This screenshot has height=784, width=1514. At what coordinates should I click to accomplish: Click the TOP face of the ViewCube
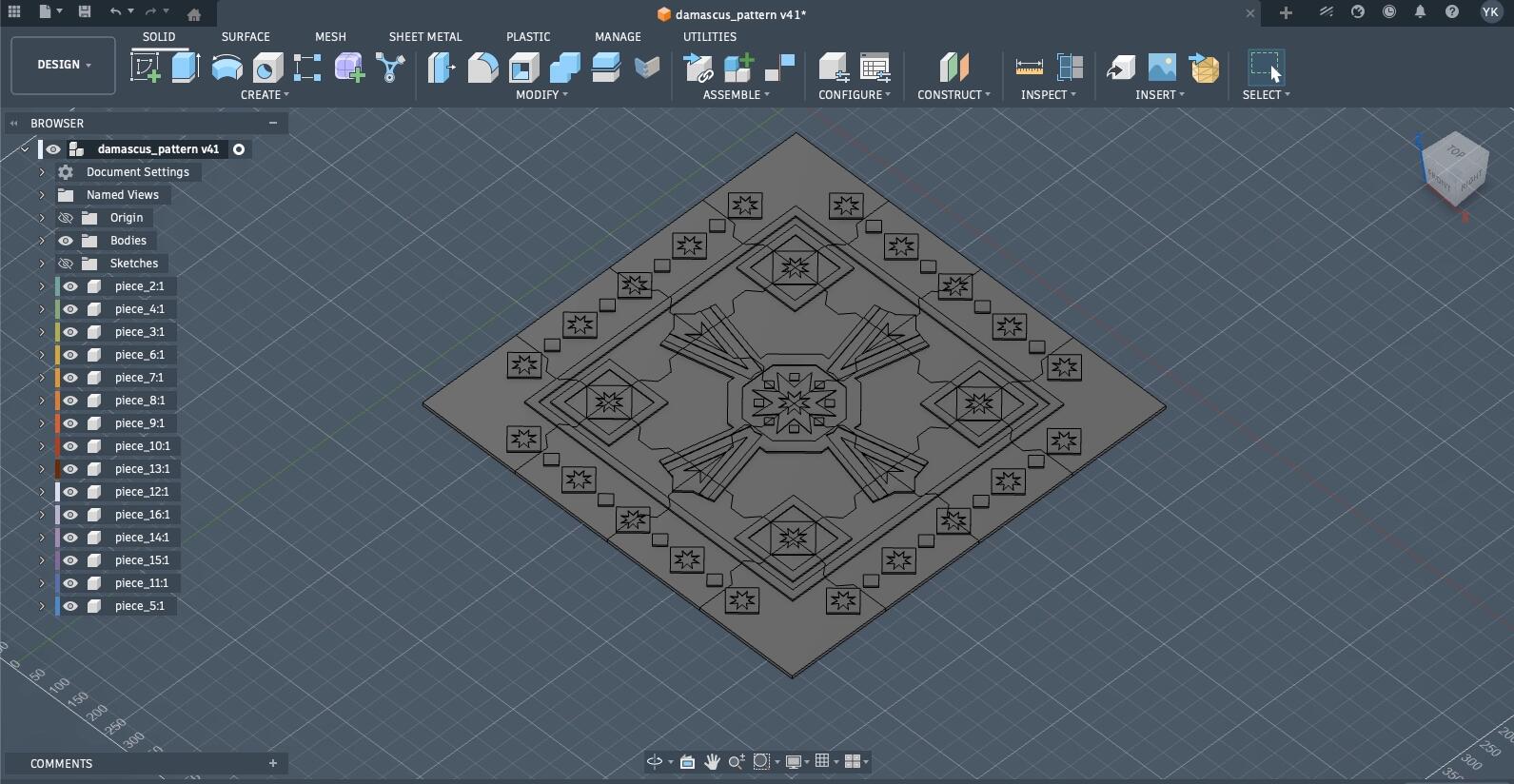tap(1456, 151)
